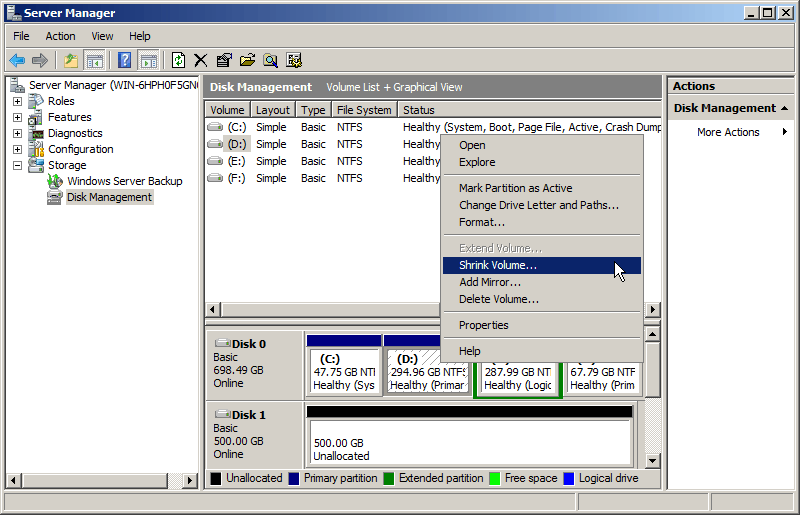Click the blue Help question mark icon

tap(125, 60)
